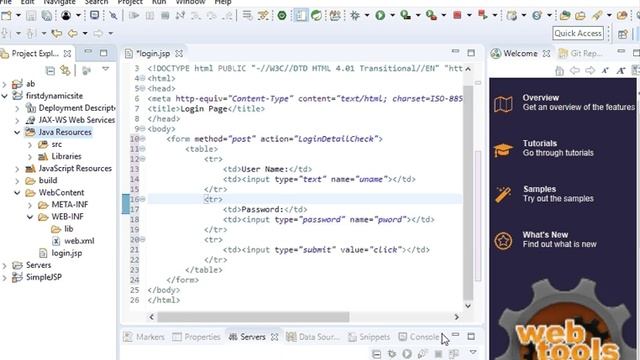Collapse the Java Resources node

[17, 133]
